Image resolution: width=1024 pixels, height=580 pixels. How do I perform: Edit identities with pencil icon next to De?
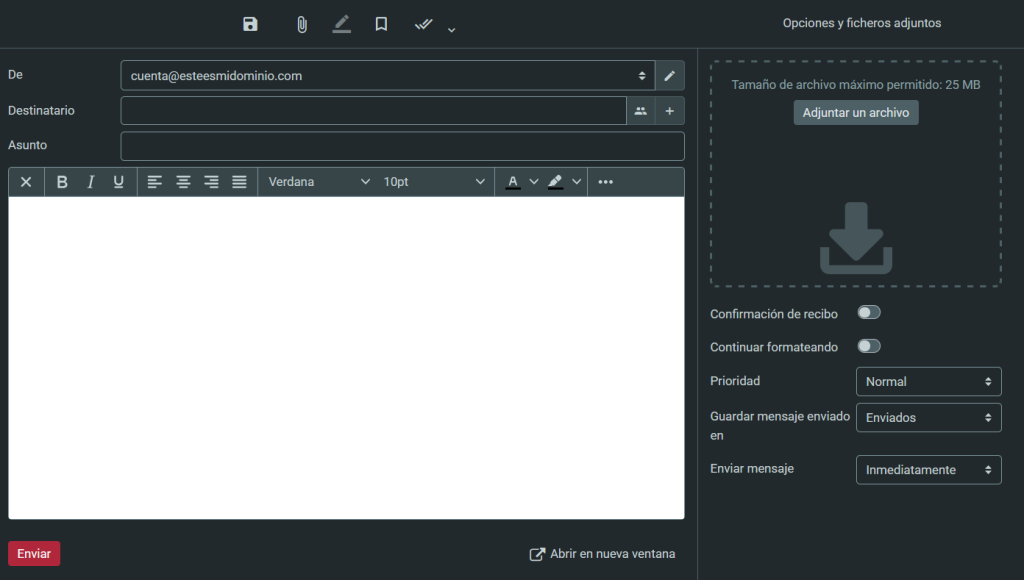(670, 76)
